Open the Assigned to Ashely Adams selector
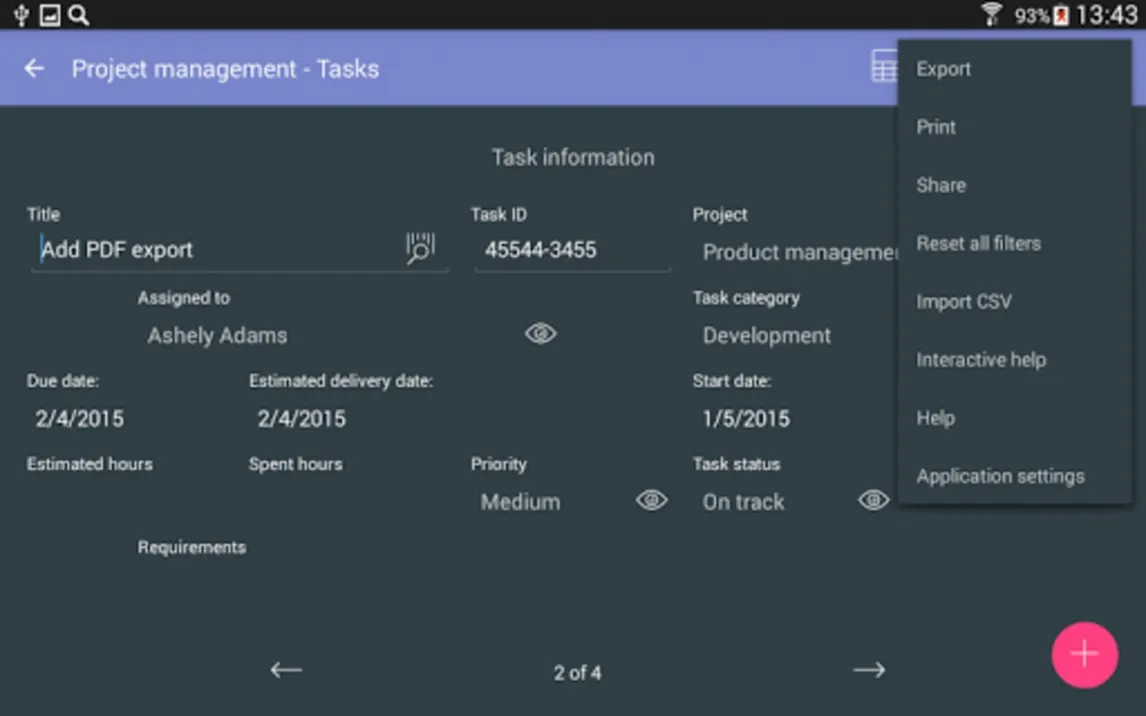The image size is (1146, 716). tap(218, 336)
